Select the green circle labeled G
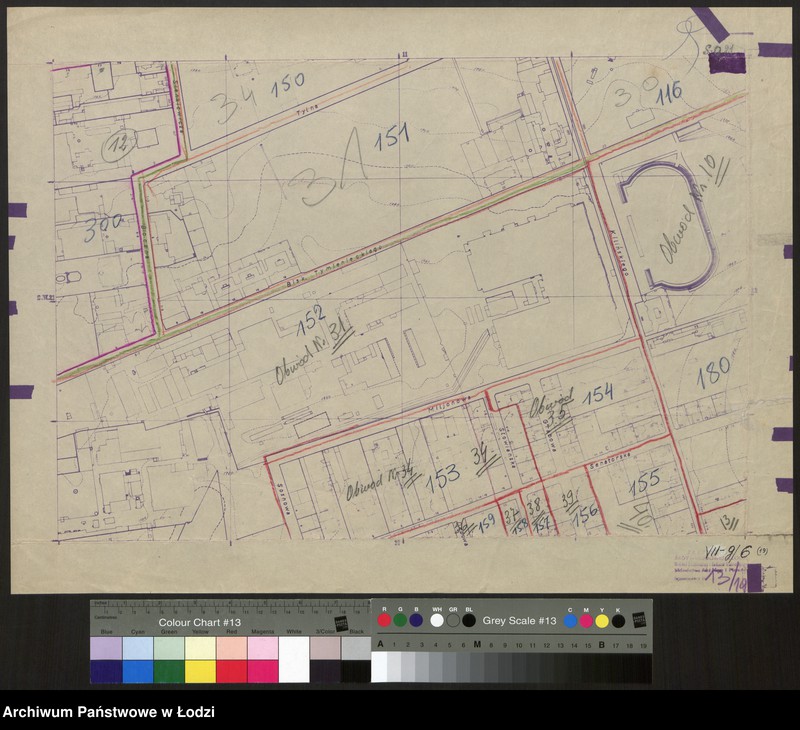 point(399,621)
